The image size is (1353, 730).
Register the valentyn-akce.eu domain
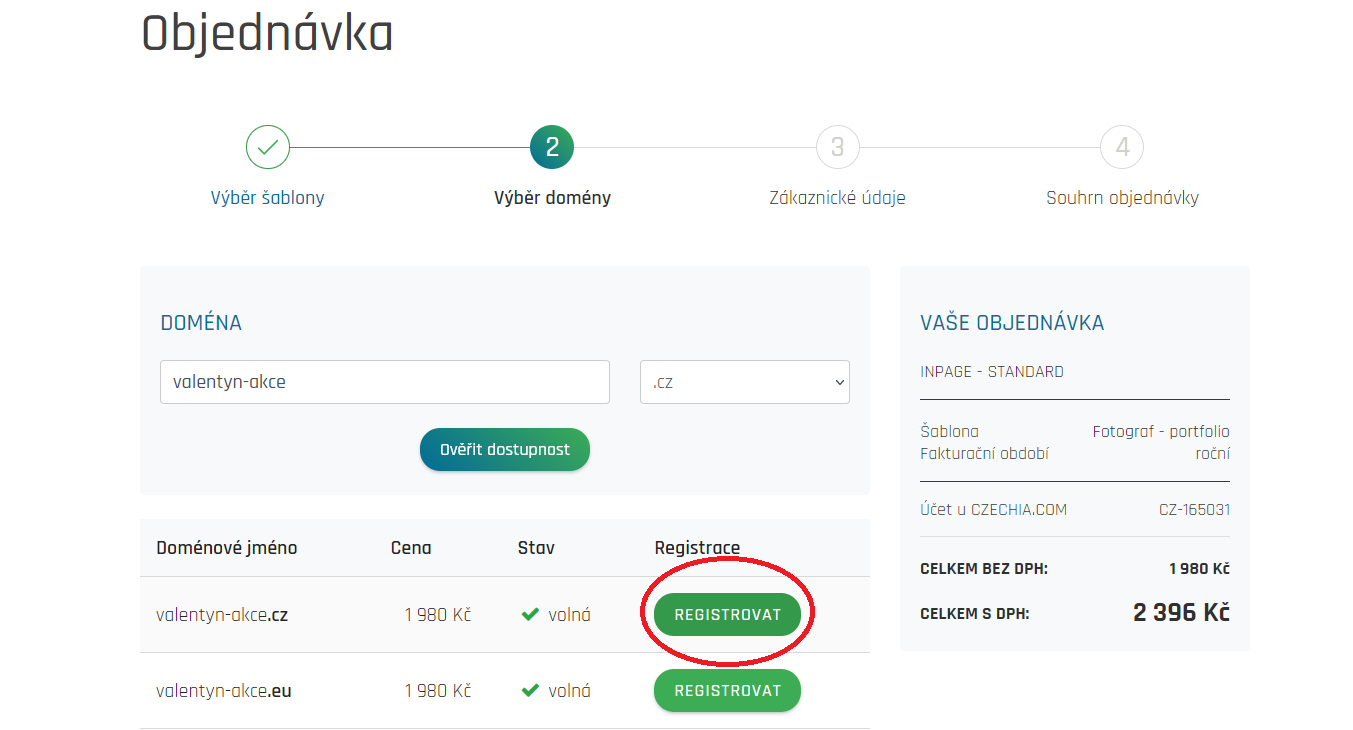pos(727,691)
